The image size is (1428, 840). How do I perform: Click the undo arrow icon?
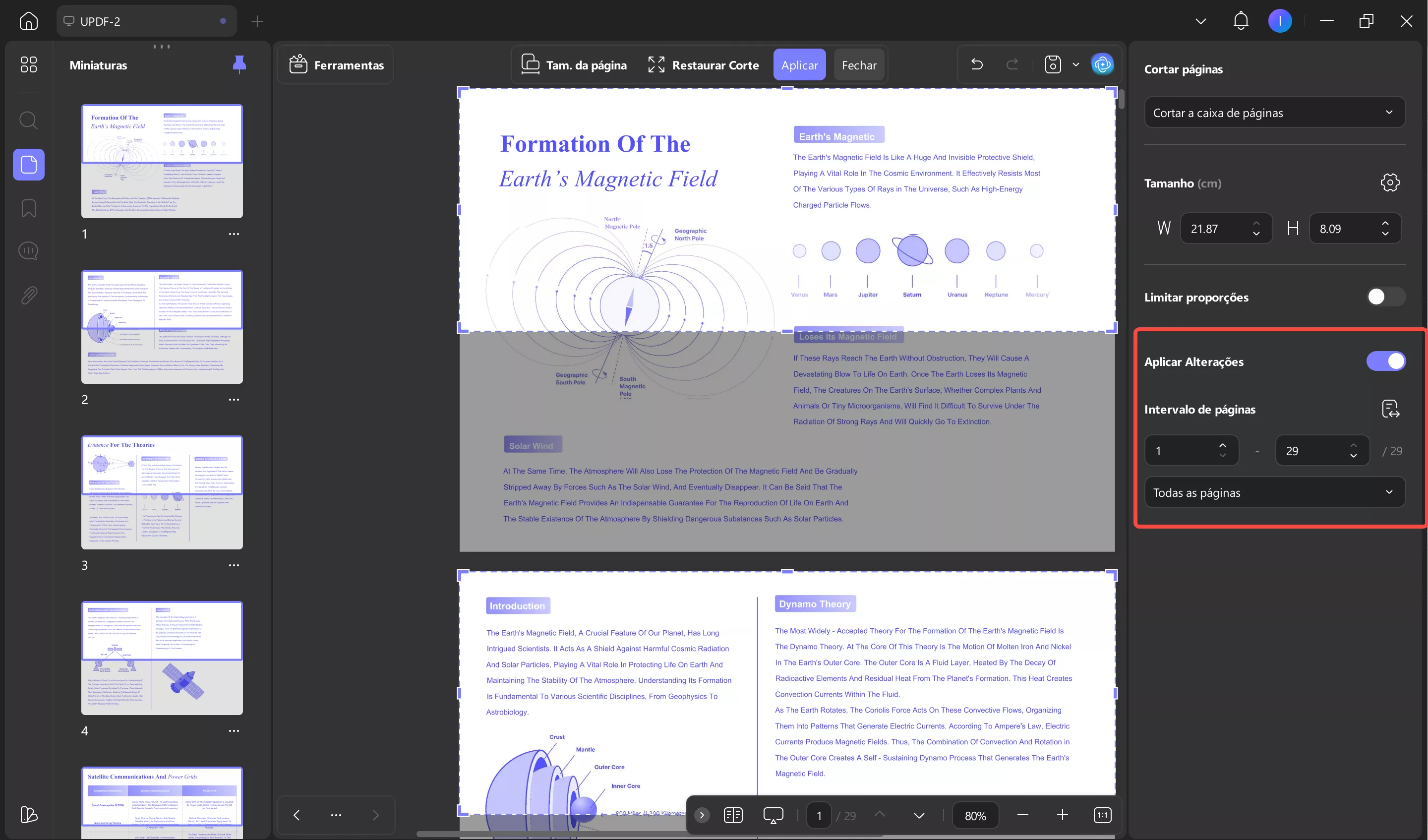click(976, 64)
